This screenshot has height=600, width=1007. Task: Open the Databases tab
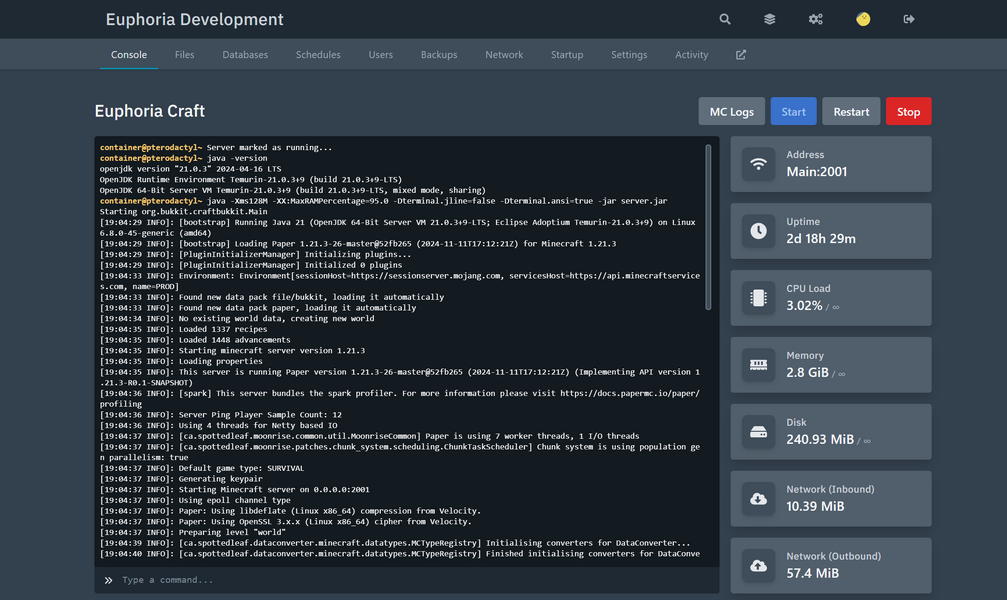245,55
